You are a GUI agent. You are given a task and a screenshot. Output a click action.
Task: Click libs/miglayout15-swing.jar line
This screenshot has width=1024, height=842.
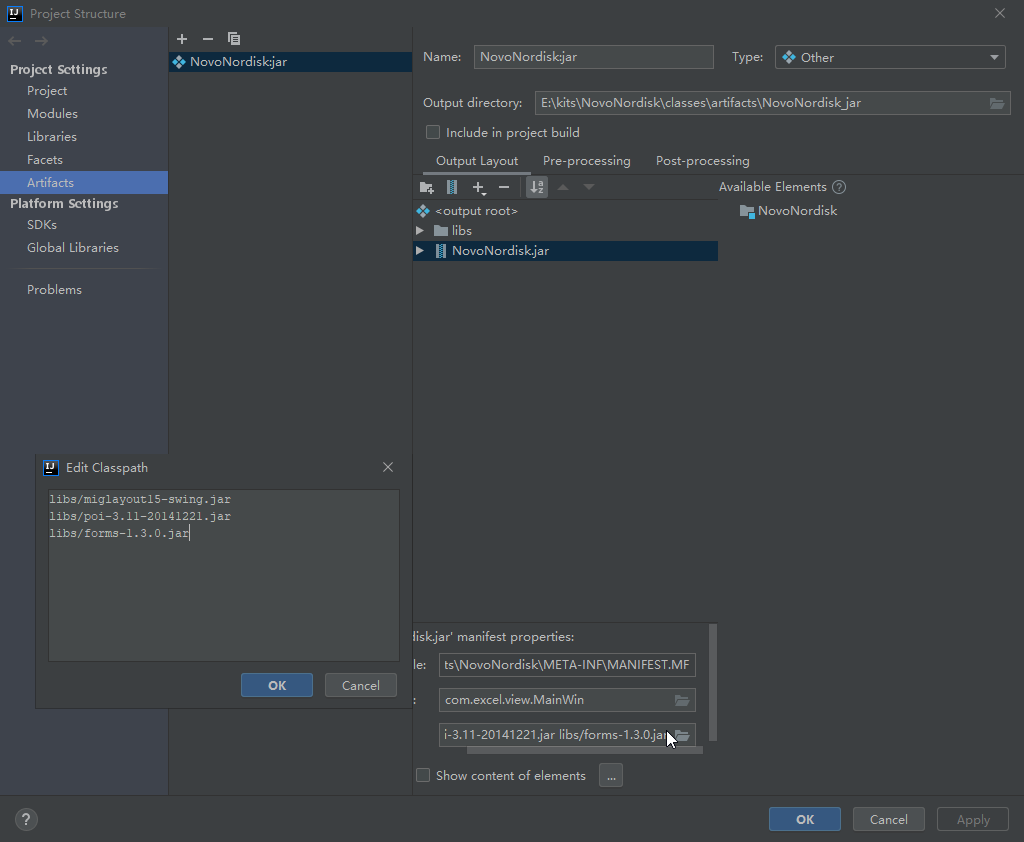pos(140,499)
